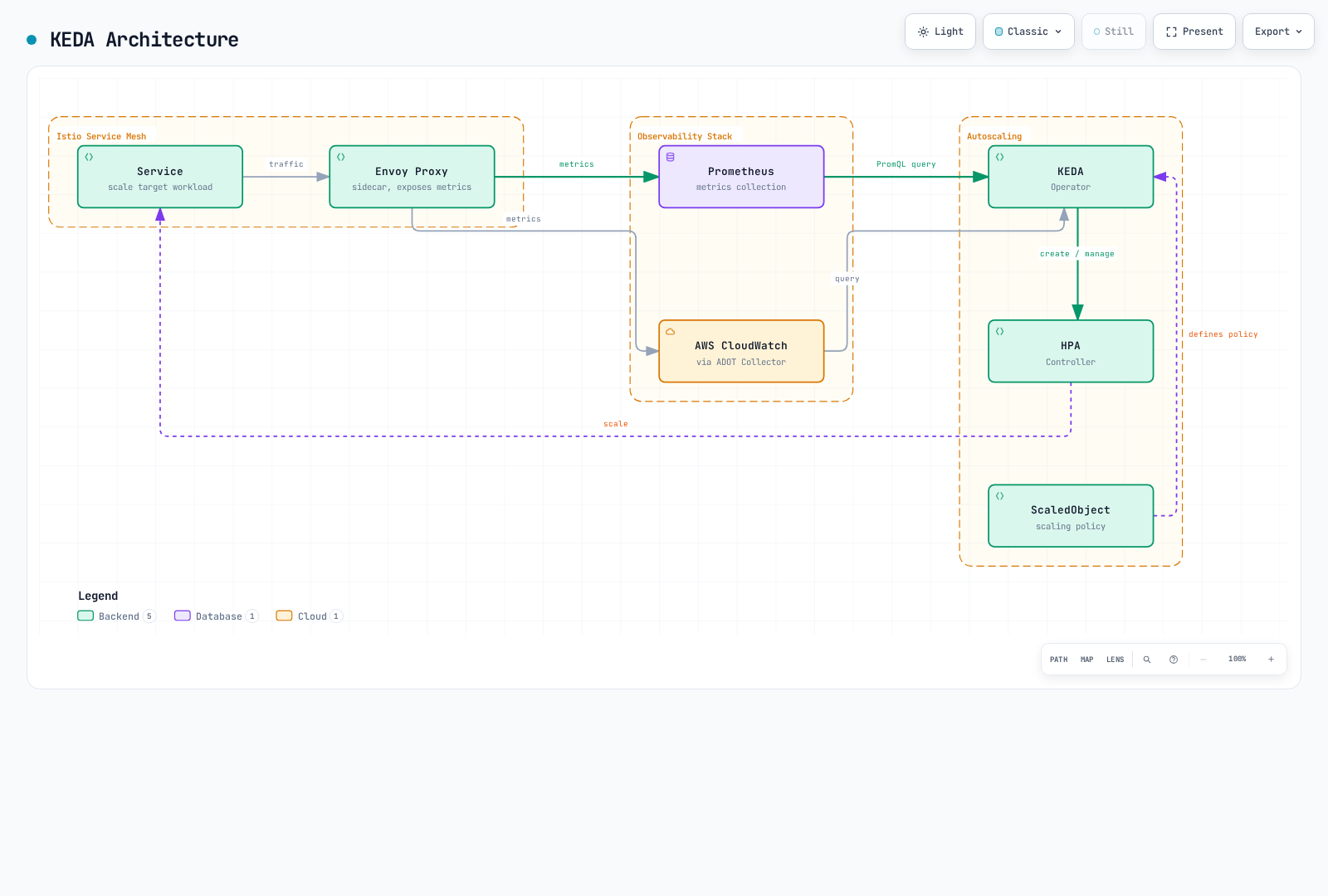Switch to LENS mode

(x=1115, y=660)
